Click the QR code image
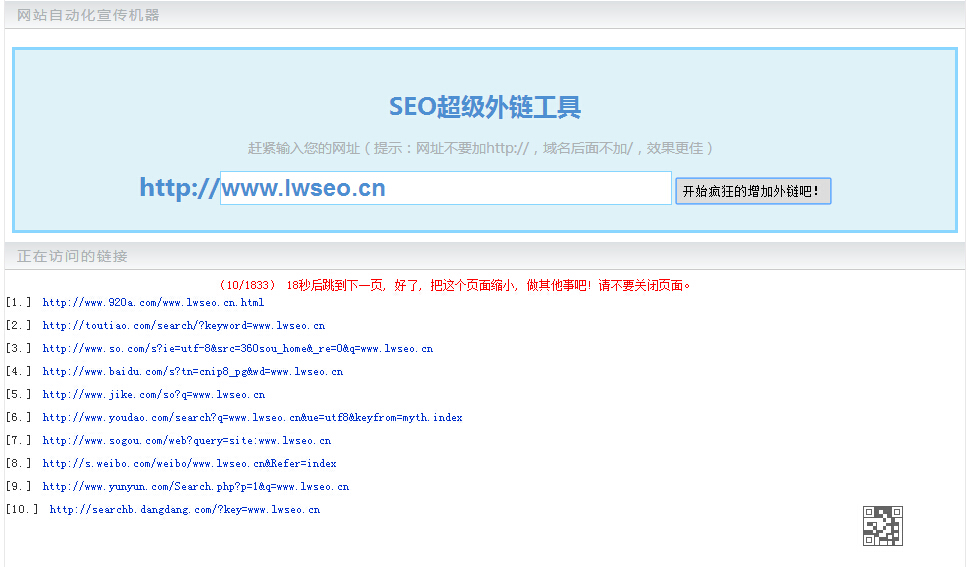The height and width of the screenshot is (567, 968). click(x=882, y=526)
